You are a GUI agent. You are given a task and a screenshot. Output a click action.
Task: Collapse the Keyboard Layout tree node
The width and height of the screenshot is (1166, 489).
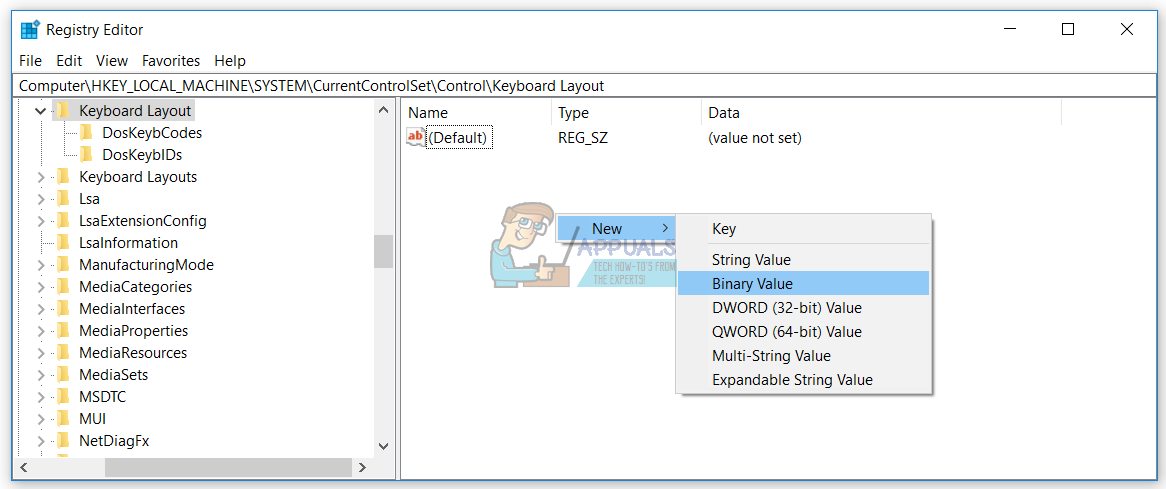[41, 111]
